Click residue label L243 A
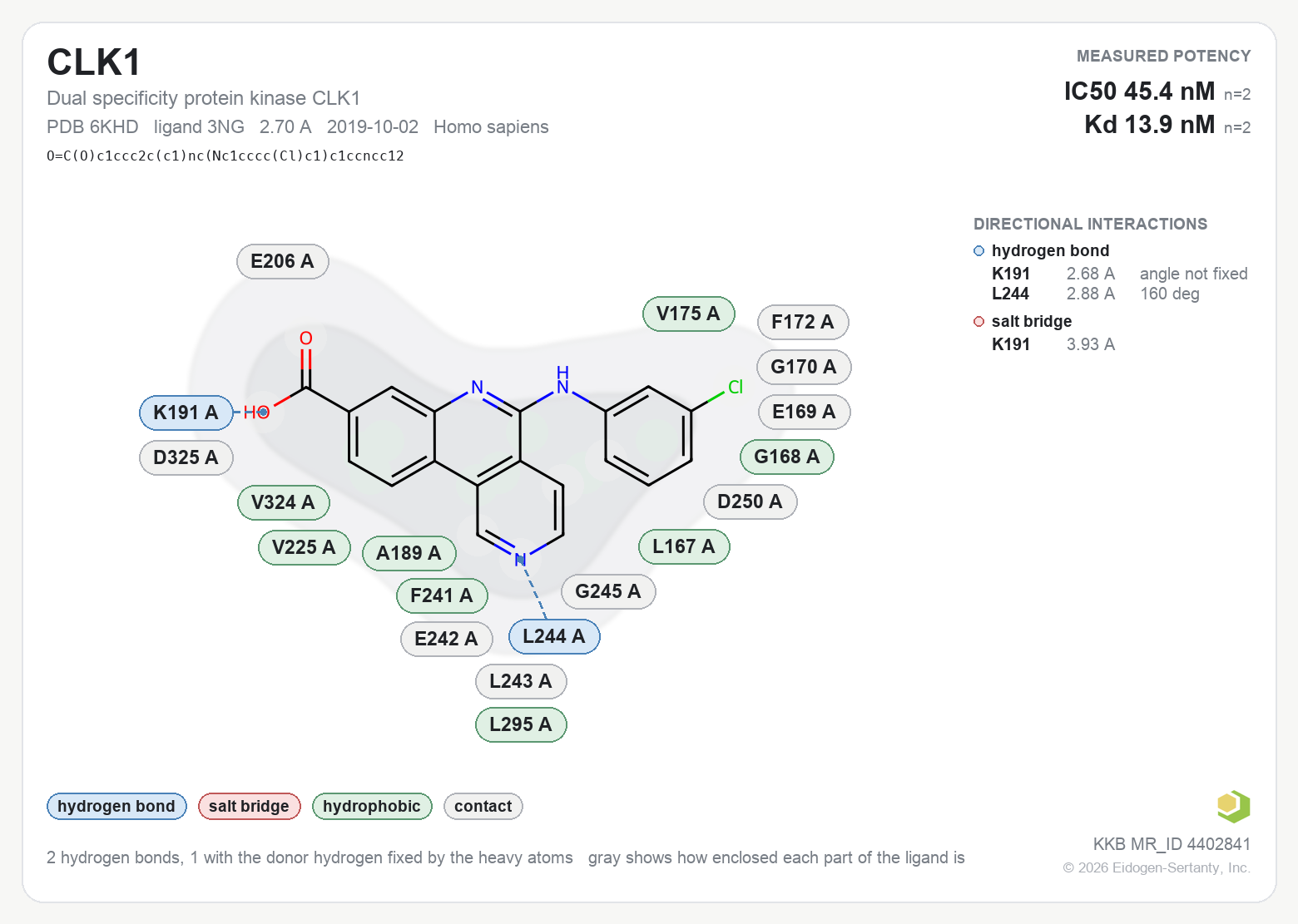This screenshot has width=1298, height=924. 521,681
